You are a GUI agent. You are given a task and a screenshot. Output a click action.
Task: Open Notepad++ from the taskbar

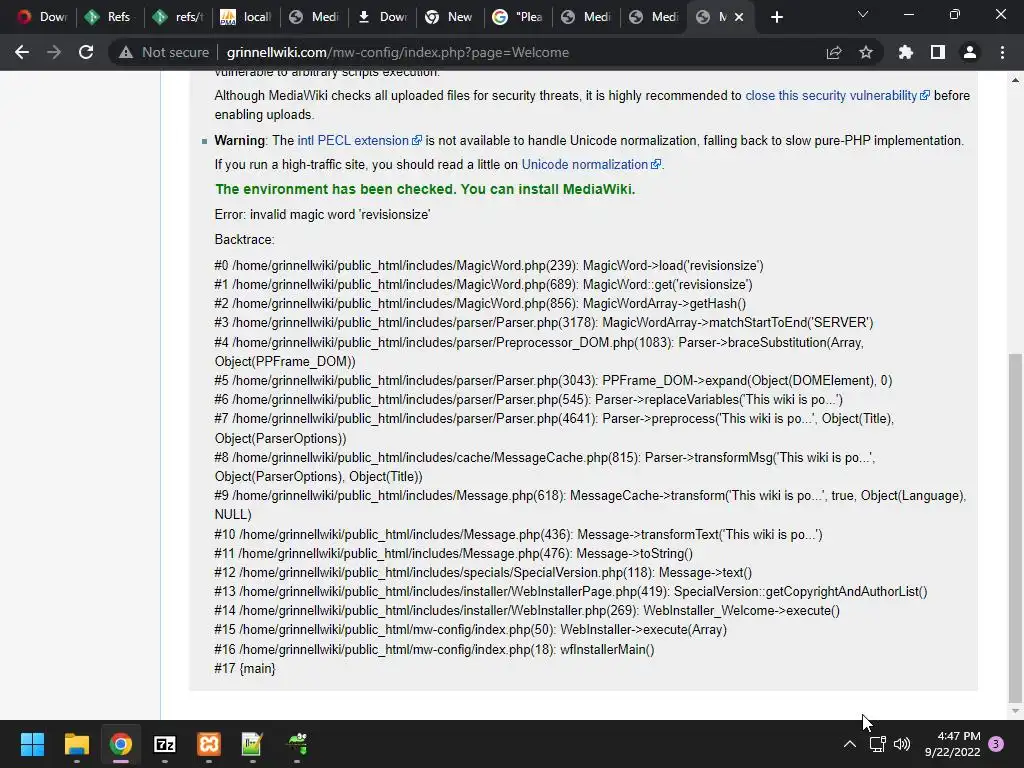252,744
